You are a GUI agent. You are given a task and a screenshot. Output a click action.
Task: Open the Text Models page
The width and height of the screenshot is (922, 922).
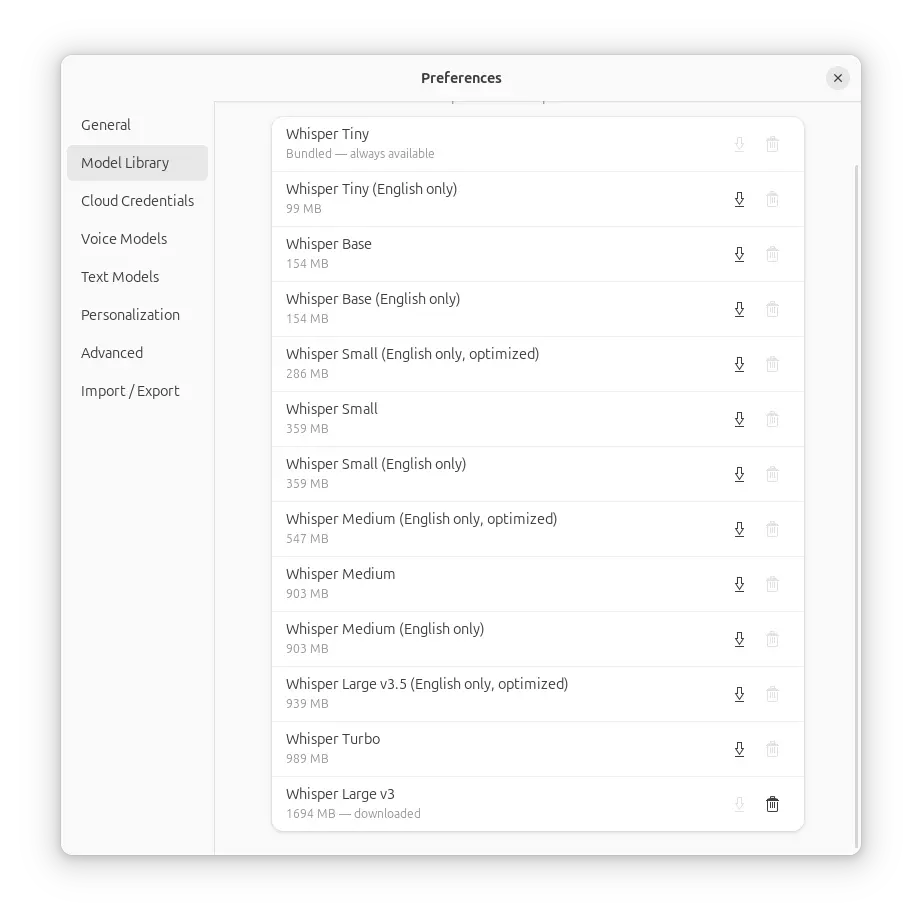point(120,277)
